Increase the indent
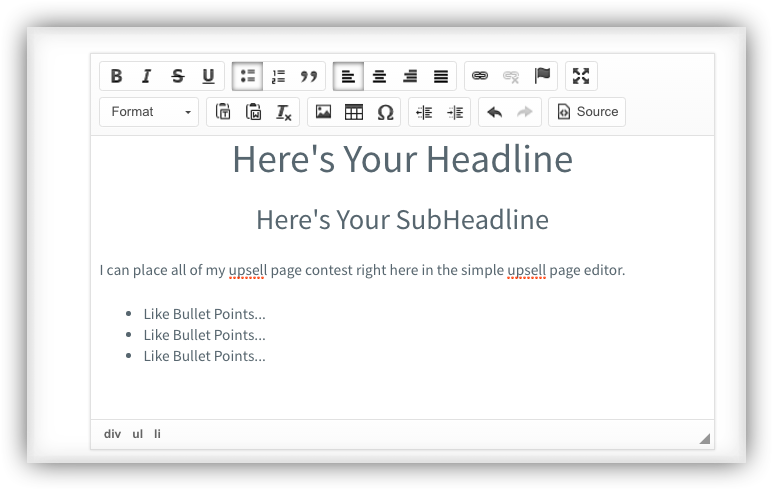Viewport: 773px width, 490px height. click(x=455, y=112)
